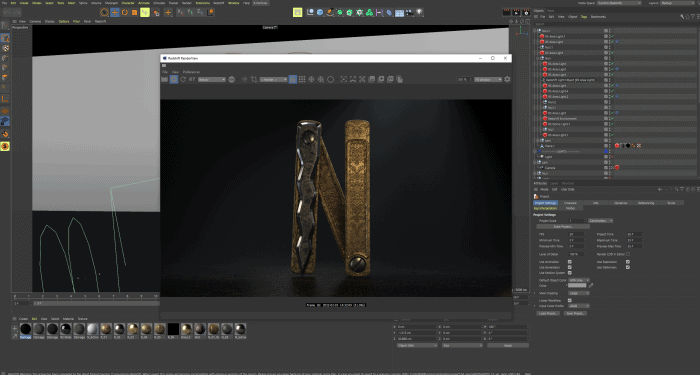Enable Render LOD in Editor checkbox

pyautogui.click(x=628, y=254)
